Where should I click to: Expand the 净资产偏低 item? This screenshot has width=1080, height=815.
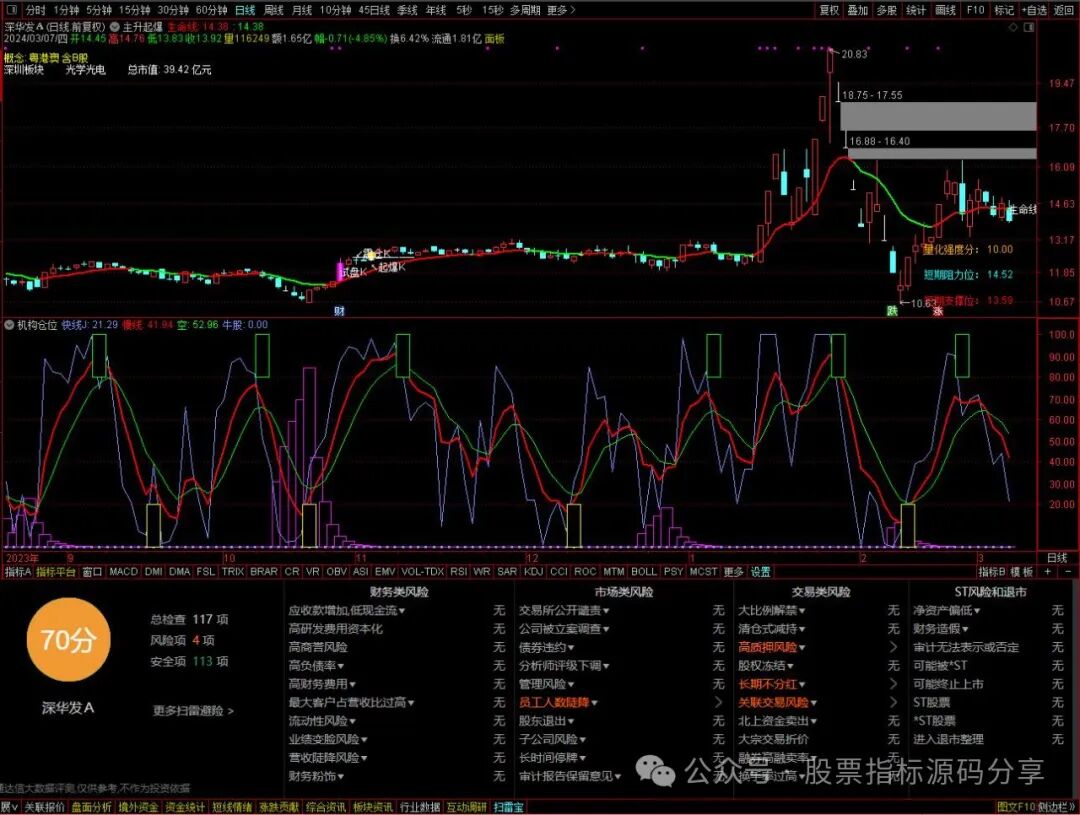pos(947,610)
